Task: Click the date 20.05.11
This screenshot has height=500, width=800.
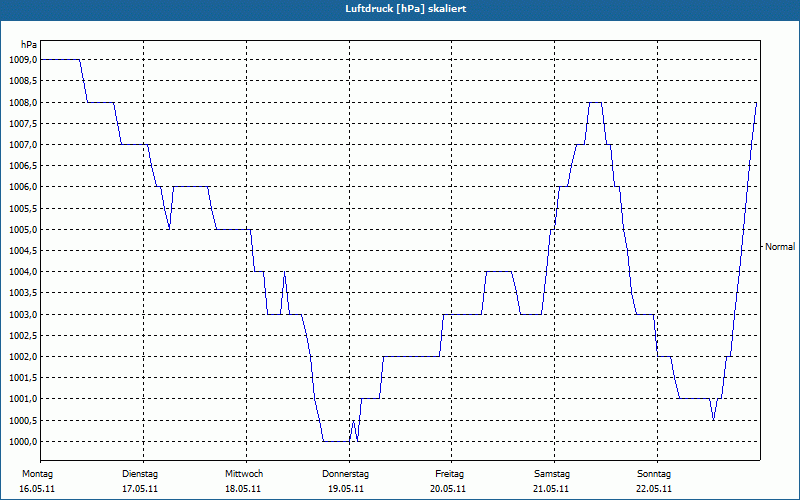Action: coord(448,489)
